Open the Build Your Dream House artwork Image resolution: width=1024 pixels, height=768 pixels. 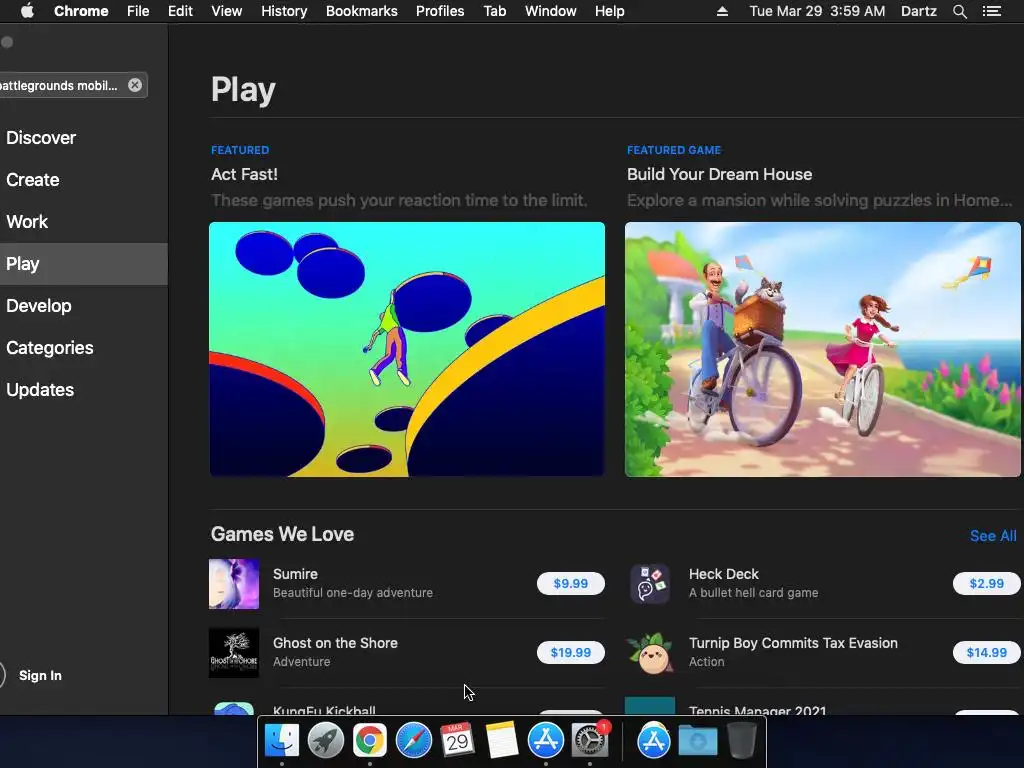[x=823, y=349]
